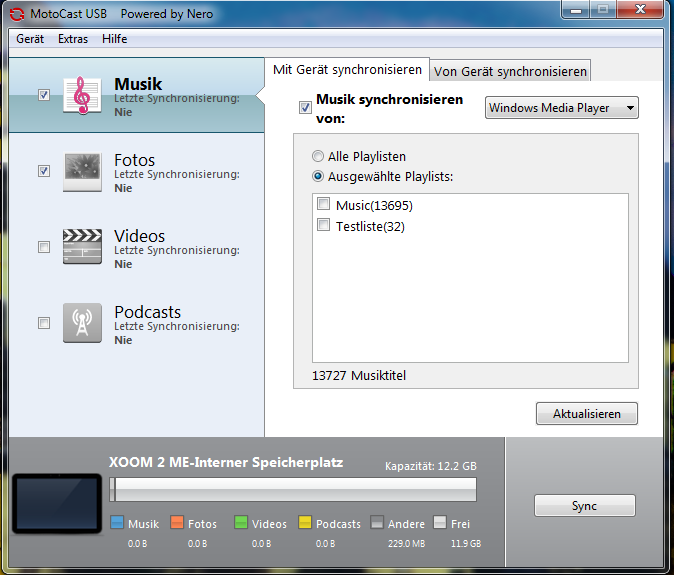Image resolution: width=674 pixels, height=575 pixels.
Task: Click the Fotos category title
Action: click(135, 160)
